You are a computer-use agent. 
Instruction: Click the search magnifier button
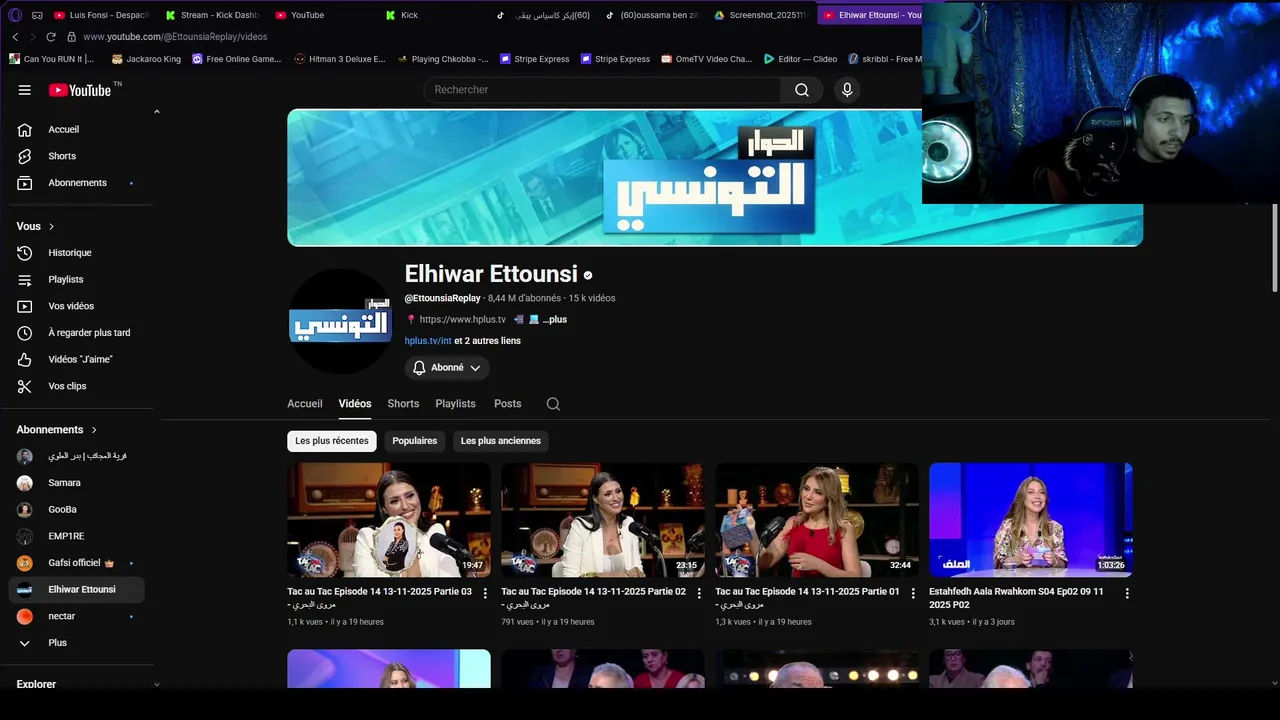[x=802, y=90]
